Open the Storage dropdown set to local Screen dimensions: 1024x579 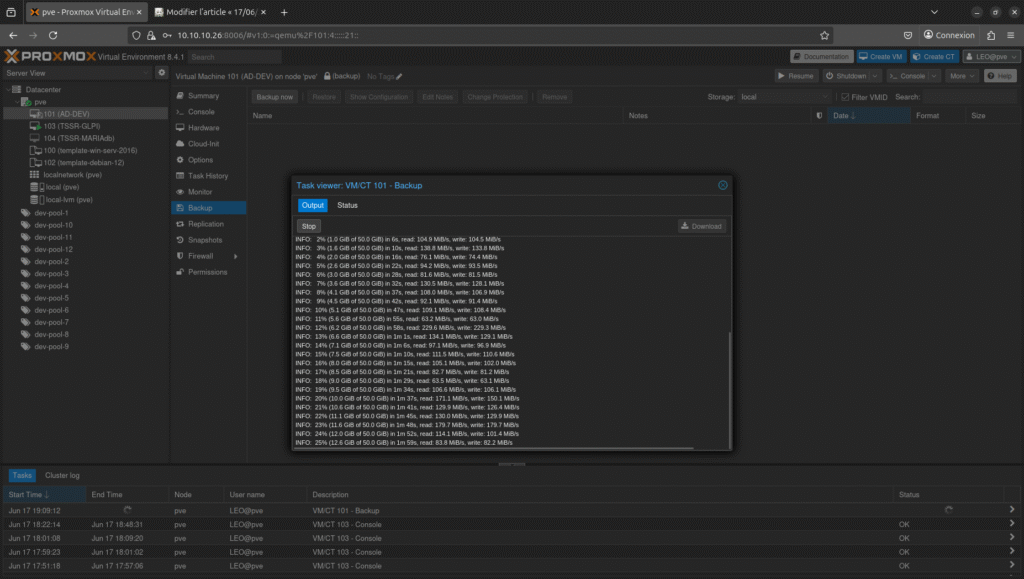(x=784, y=97)
